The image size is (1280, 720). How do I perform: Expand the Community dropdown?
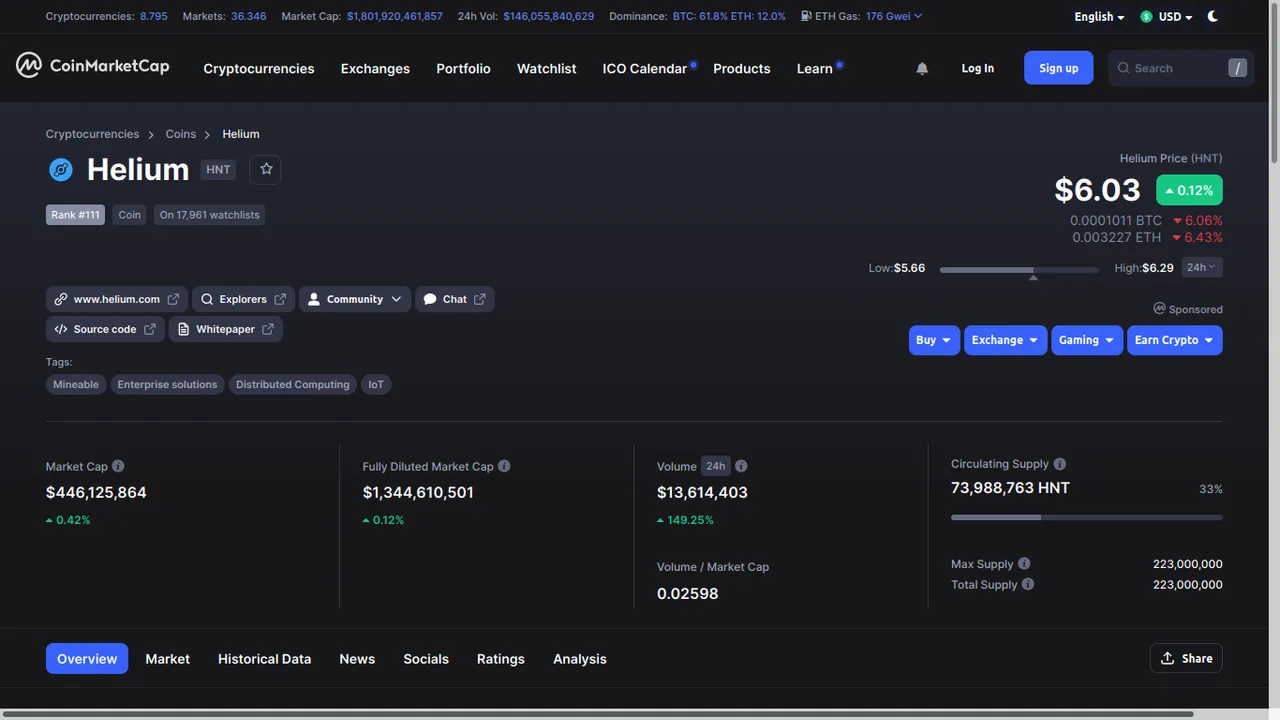[x=354, y=299]
